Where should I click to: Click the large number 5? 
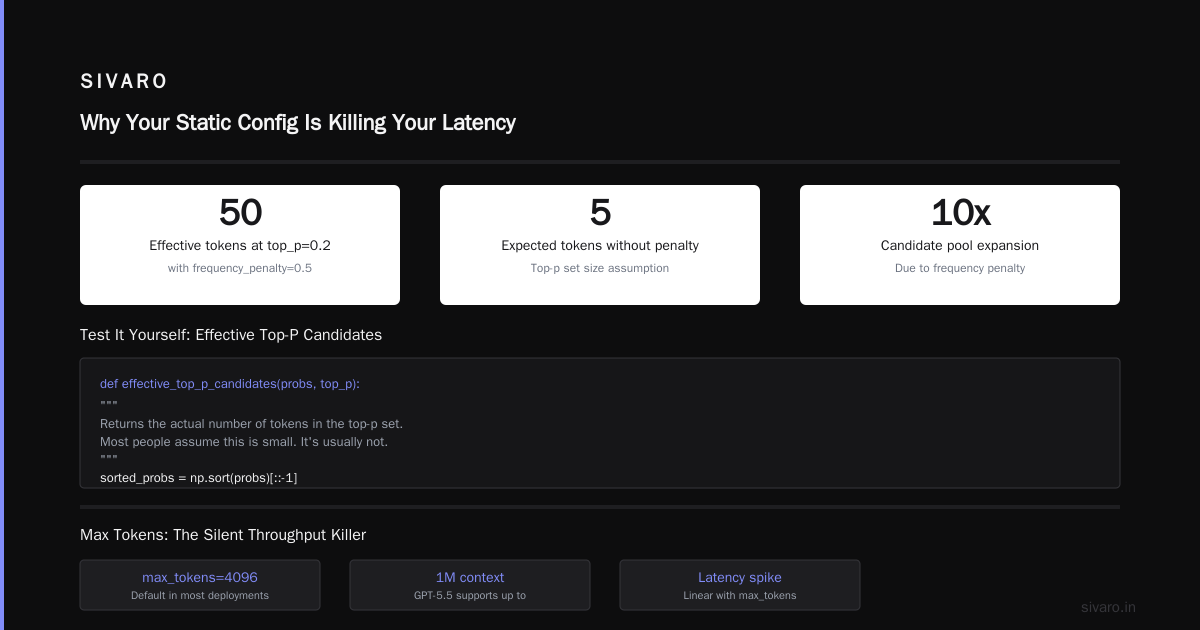point(600,212)
